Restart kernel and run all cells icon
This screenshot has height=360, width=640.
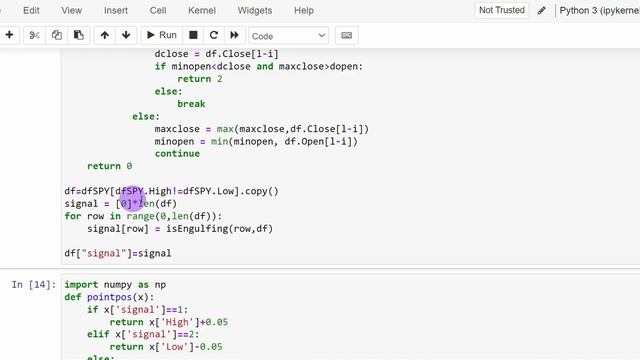coord(234,35)
